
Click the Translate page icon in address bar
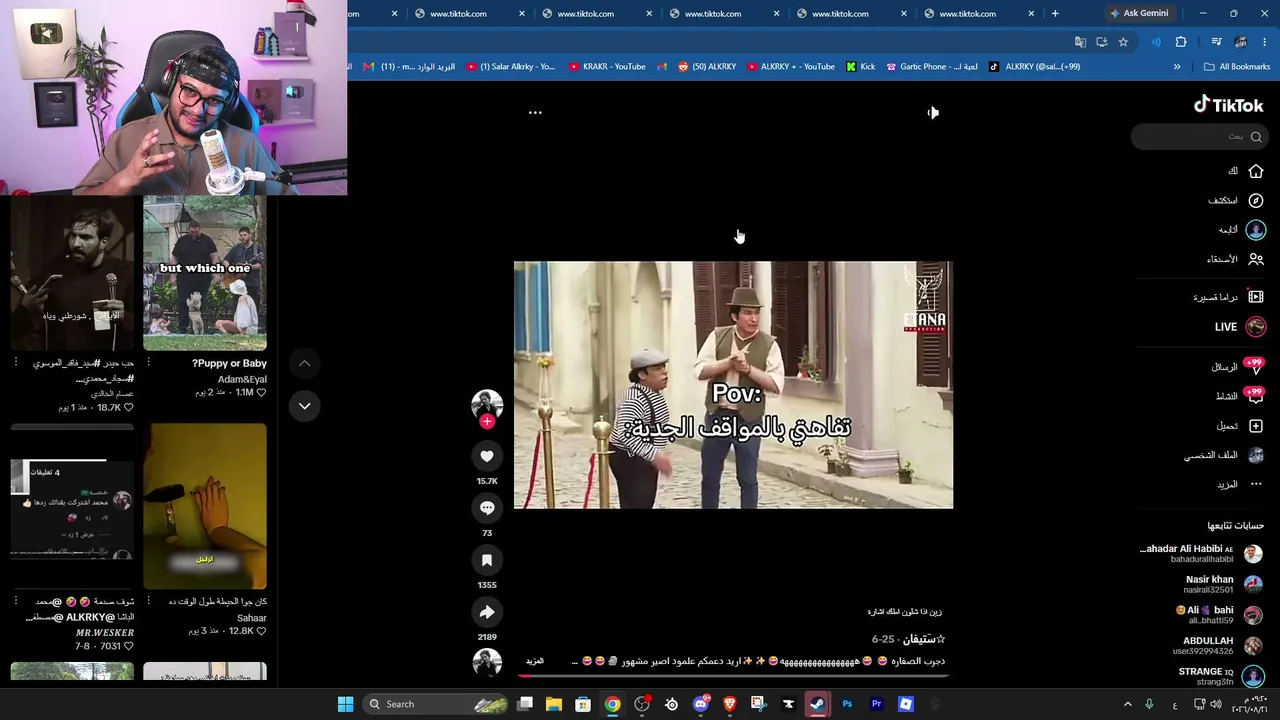[1080, 42]
